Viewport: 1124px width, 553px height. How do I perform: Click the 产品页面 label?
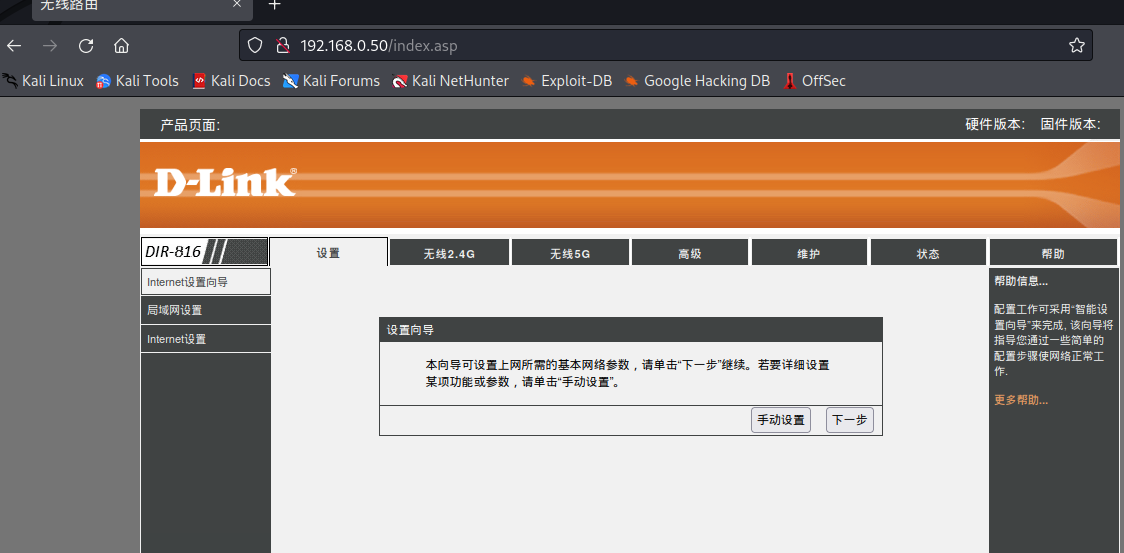(190, 126)
